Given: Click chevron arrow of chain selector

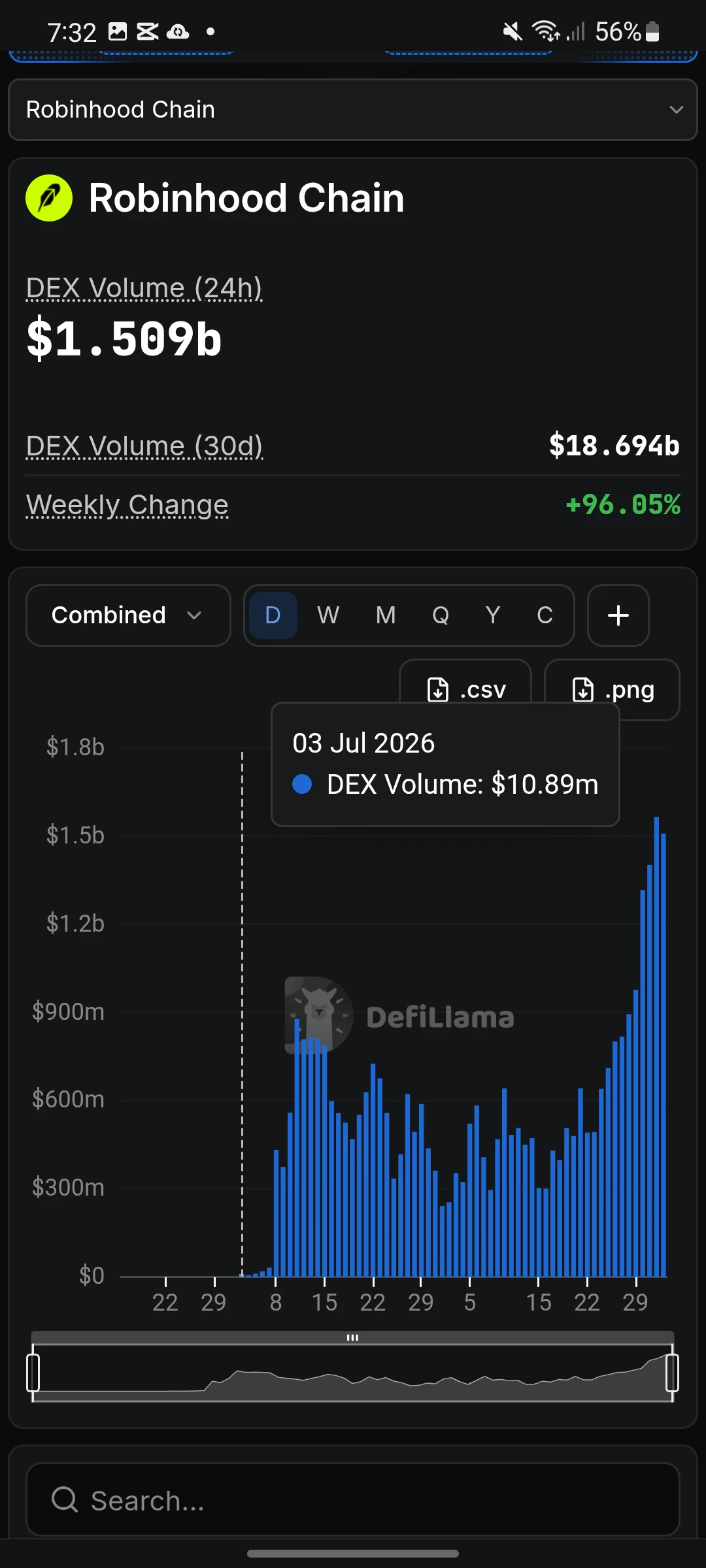Looking at the screenshot, I should click(x=677, y=110).
